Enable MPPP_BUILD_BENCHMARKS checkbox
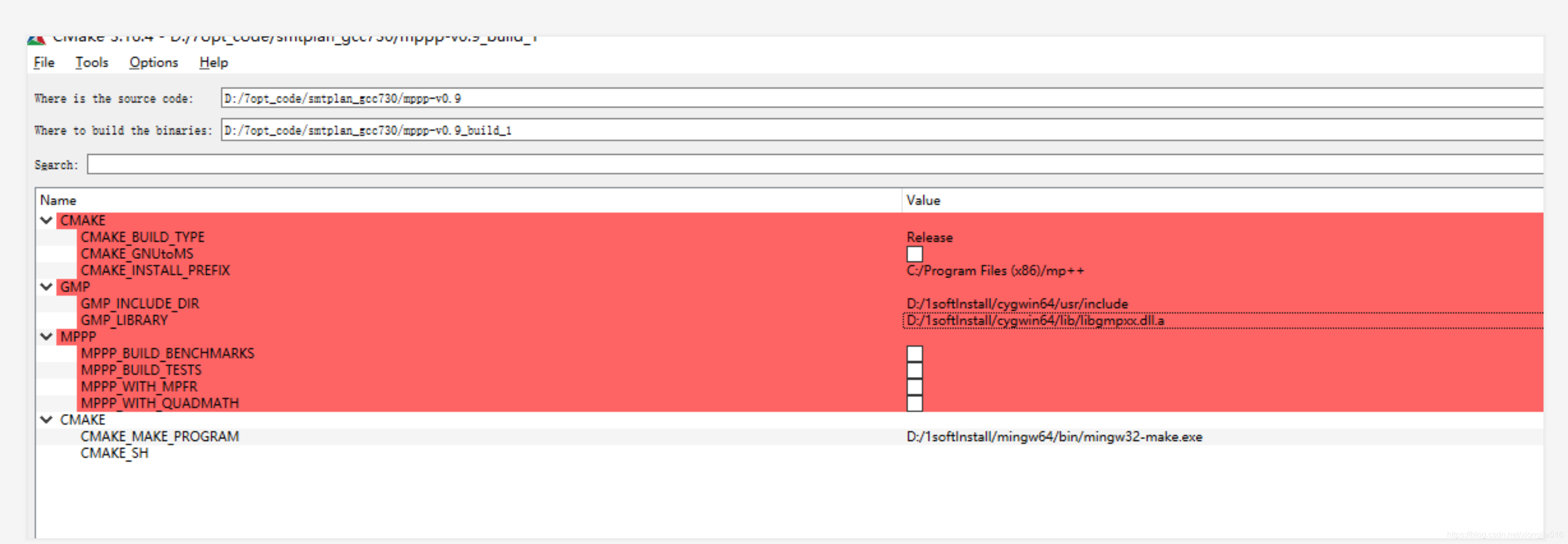The image size is (1568, 544). pos(914,354)
